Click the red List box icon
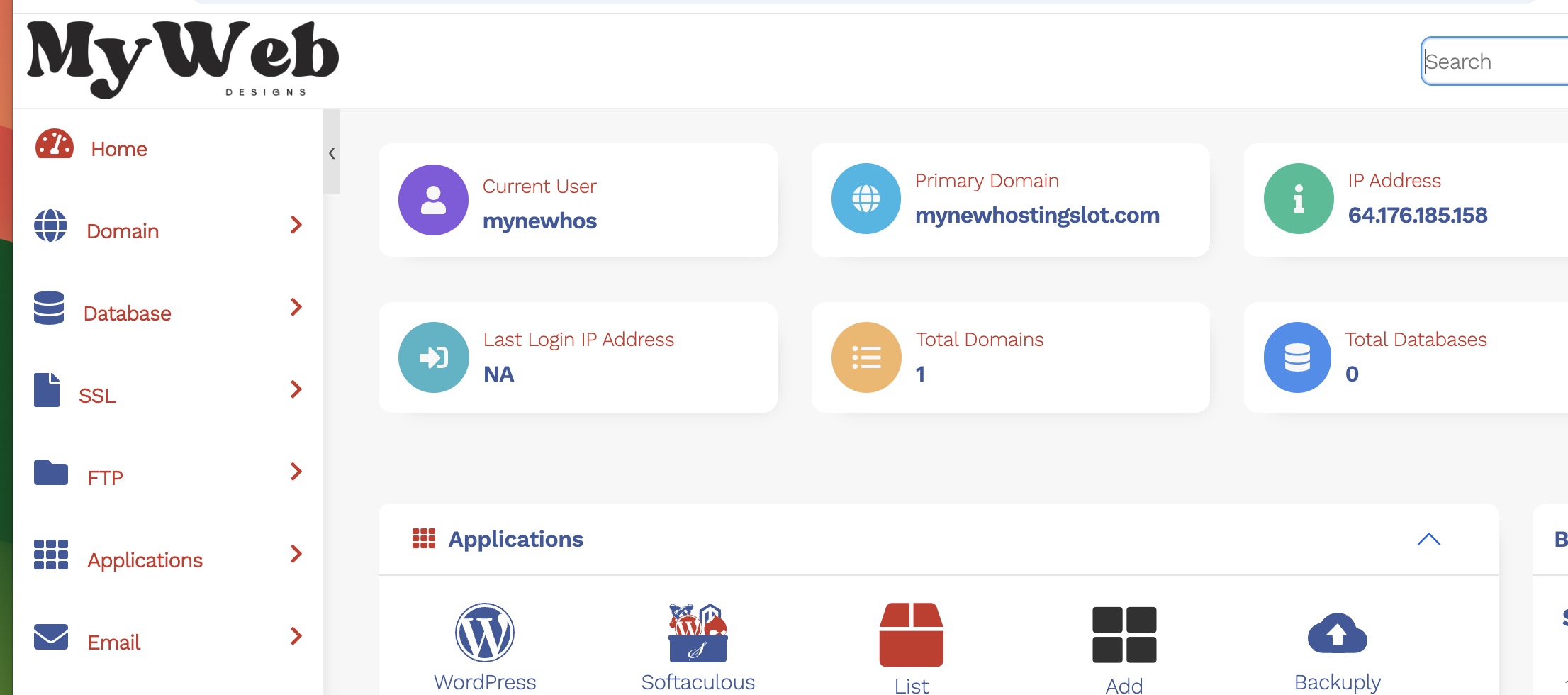Screen dimensions: 1568x695 (911, 635)
